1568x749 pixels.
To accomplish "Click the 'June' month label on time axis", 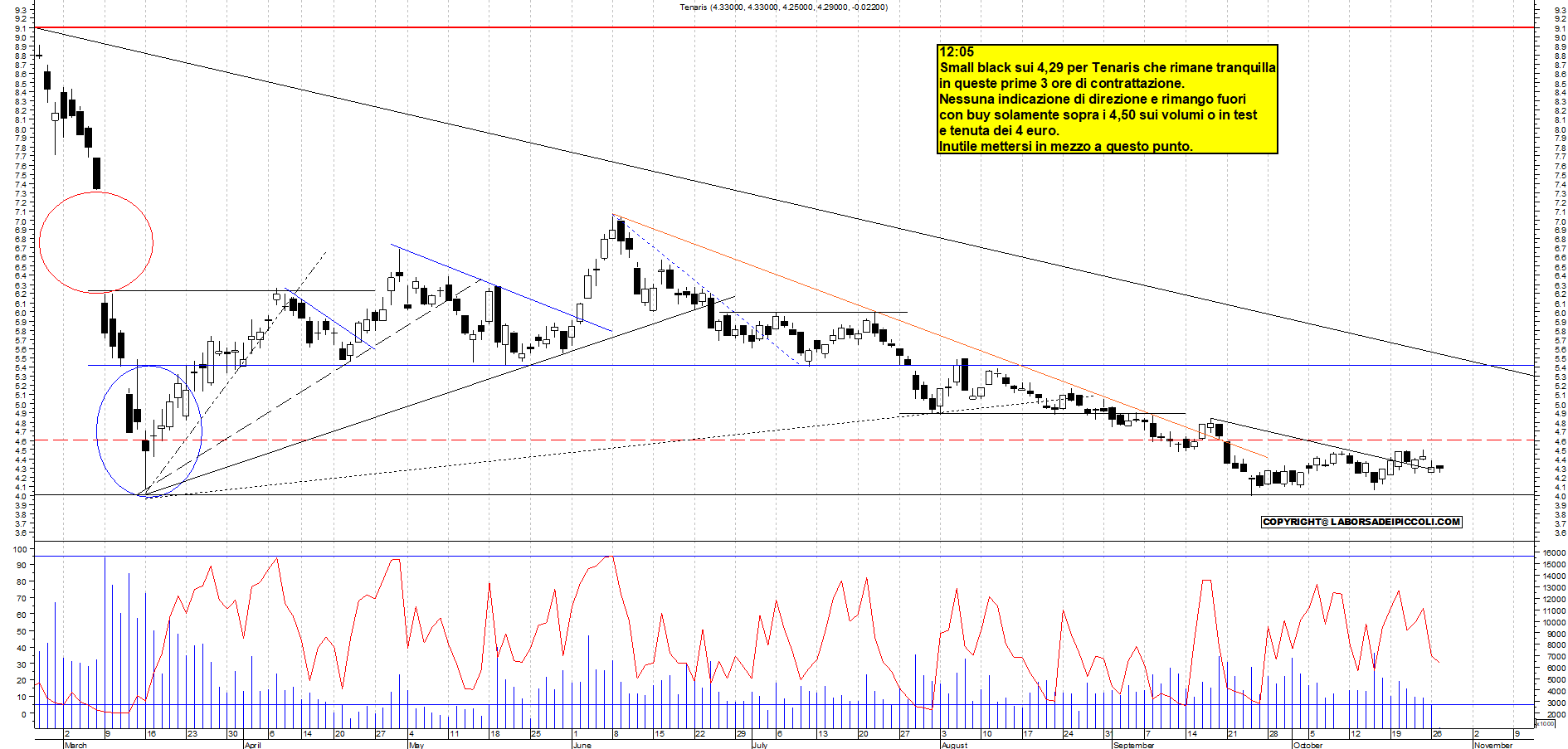I will pos(582,745).
